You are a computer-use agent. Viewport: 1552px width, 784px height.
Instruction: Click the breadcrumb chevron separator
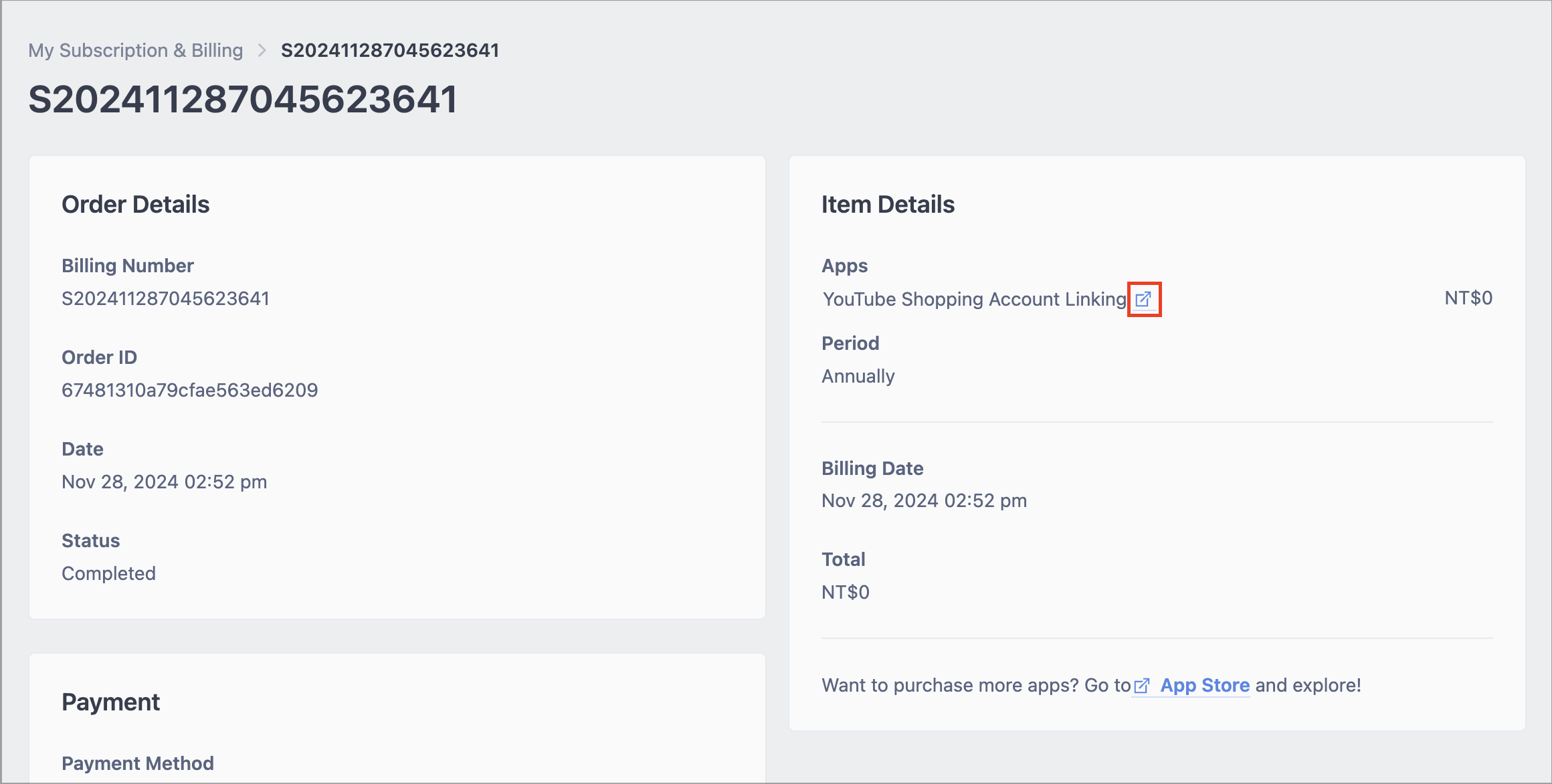point(262,50)
